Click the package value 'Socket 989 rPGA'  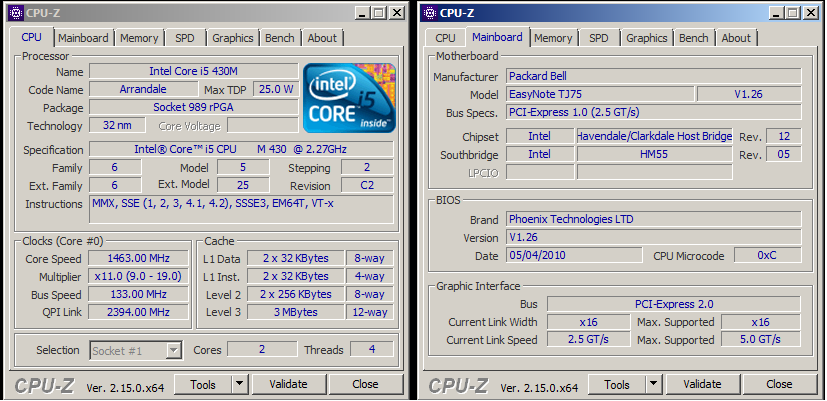coord(194,107)
